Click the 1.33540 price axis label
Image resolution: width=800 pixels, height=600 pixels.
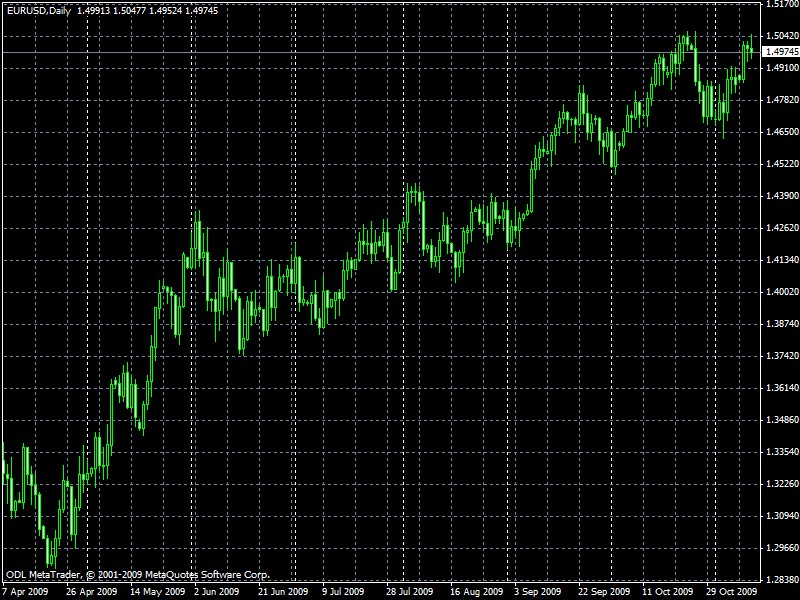coord(782,452)
